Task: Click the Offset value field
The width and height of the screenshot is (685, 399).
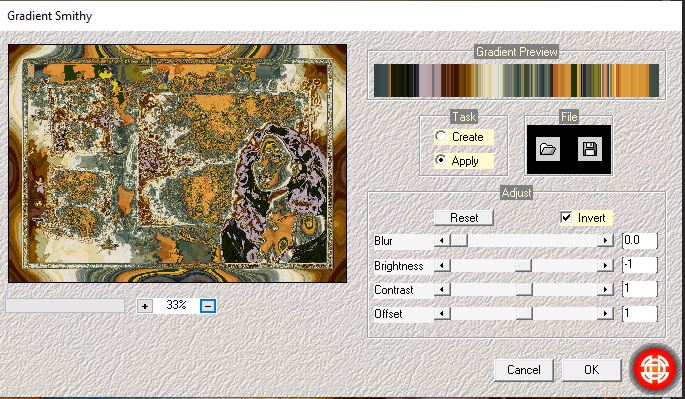Action: (x=640, y=313)
